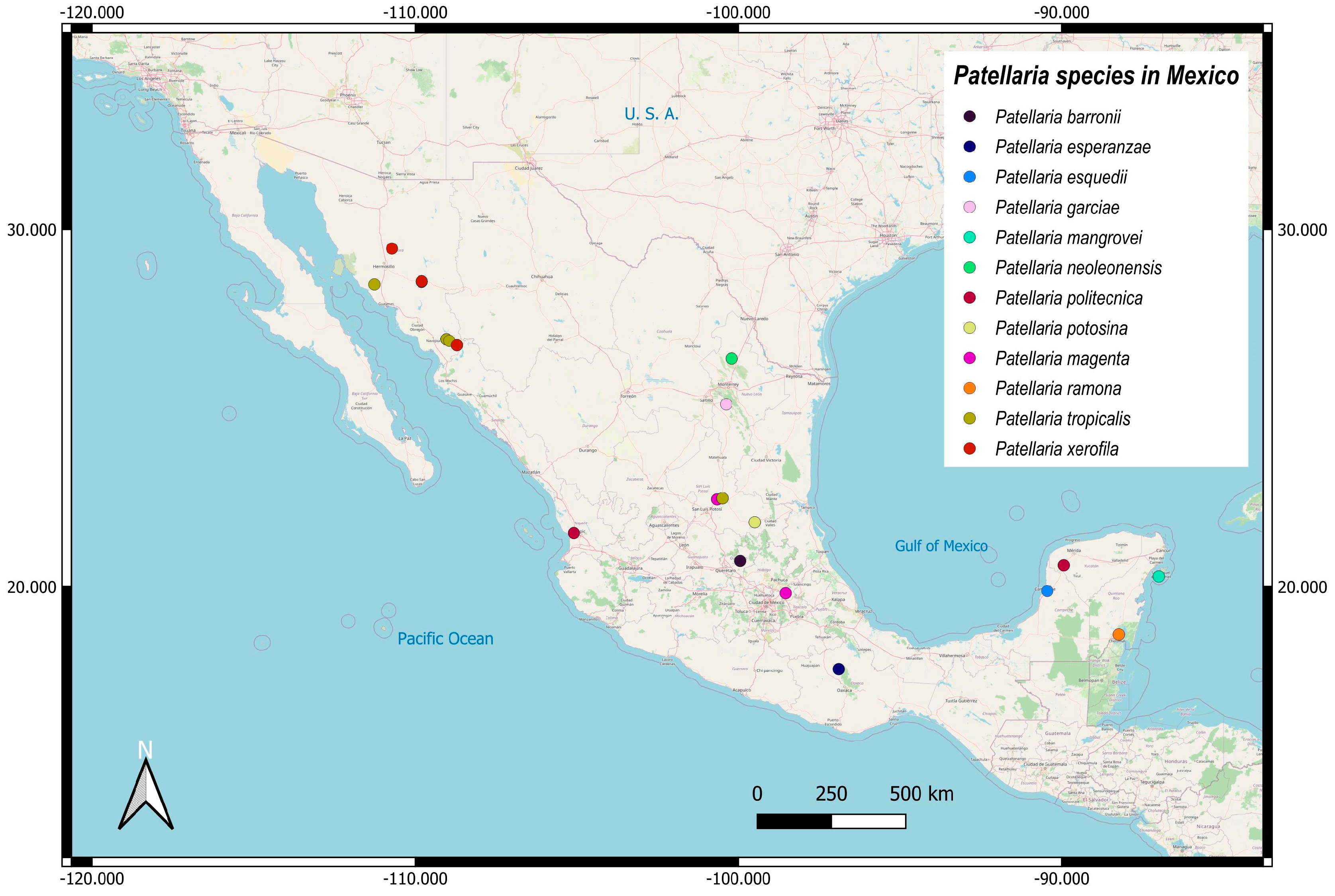
Task: Click the Gulf of Mexico label
Action: [941, 546]
